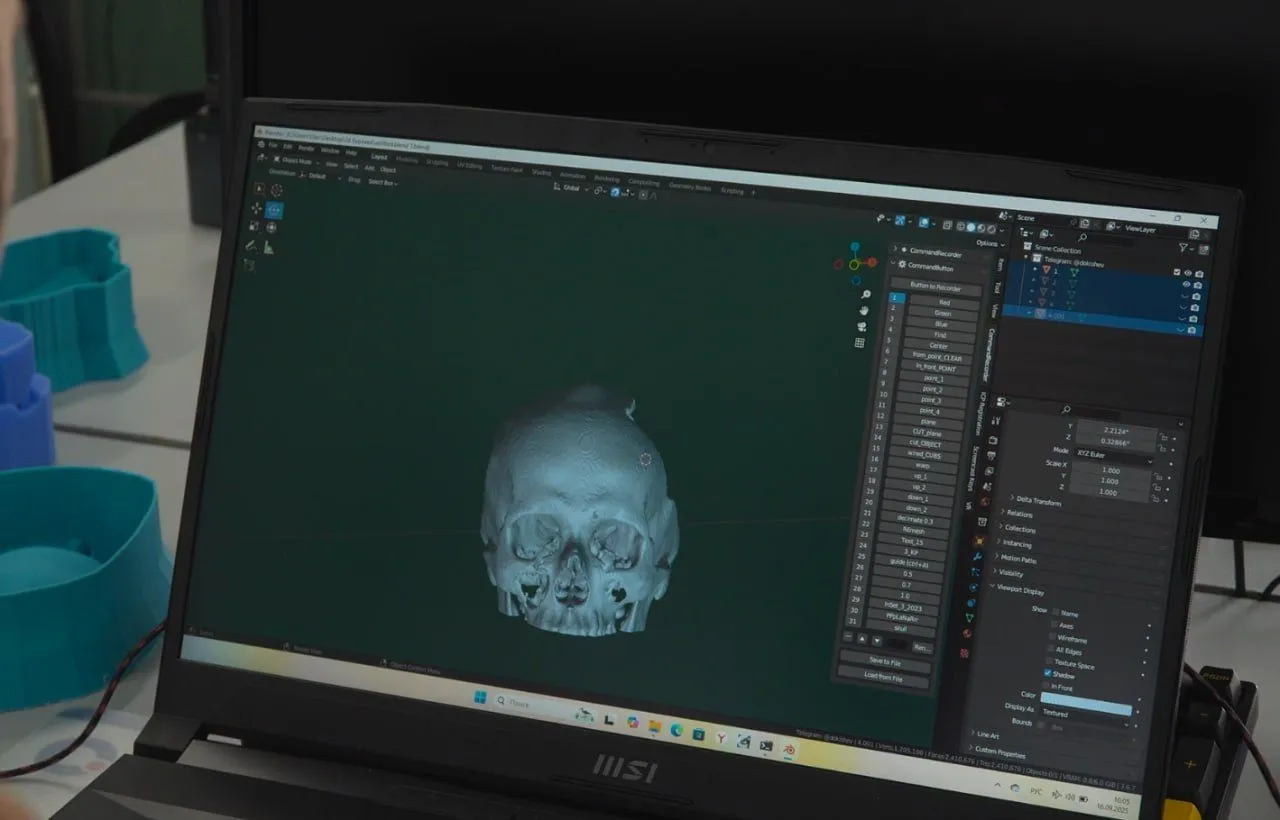Expand the Collections panel
The width and height of the screenshot is (1280, 820).
(x=1020, y=529)
